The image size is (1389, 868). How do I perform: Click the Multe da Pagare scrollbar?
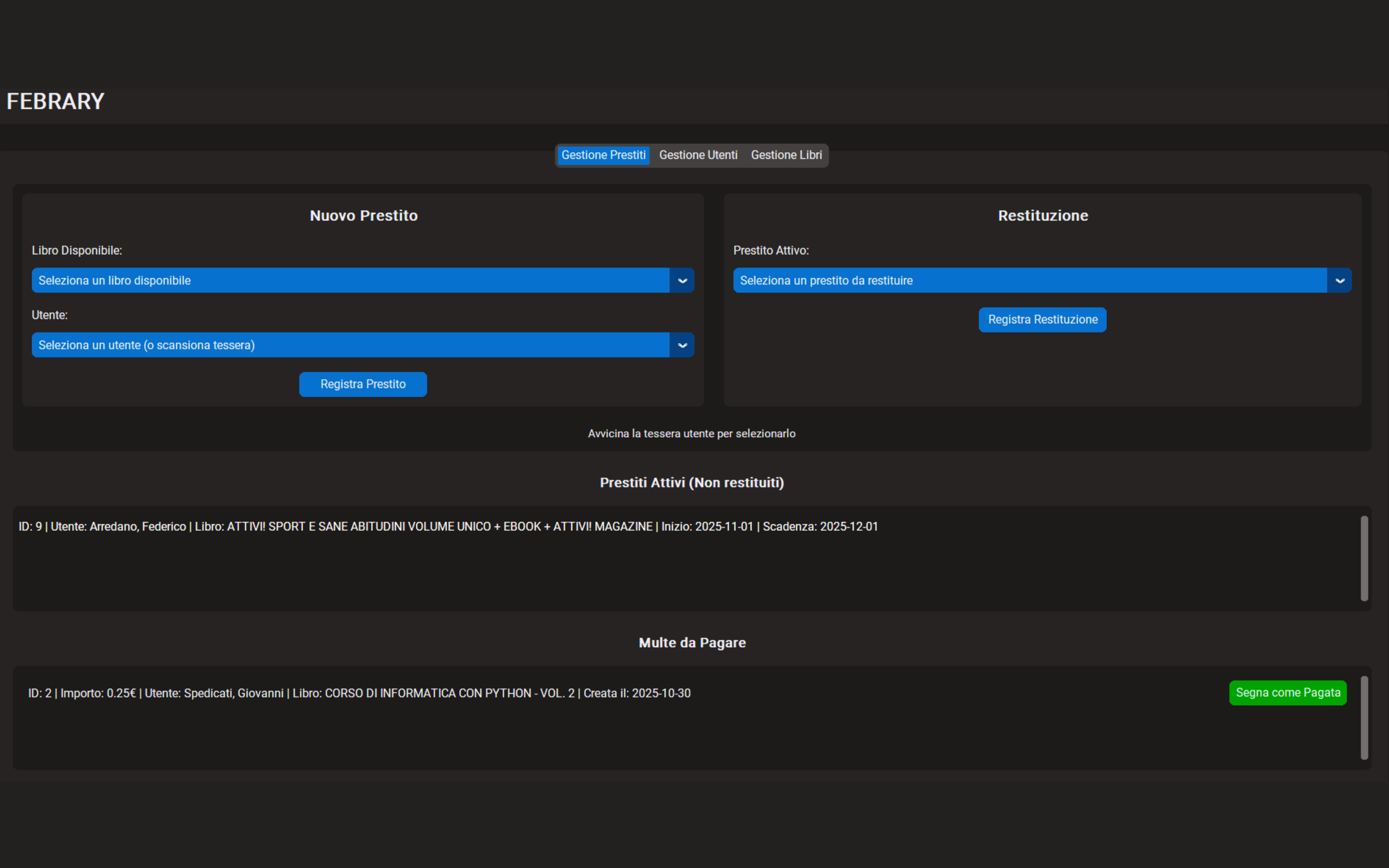[x=1364, y=717]
